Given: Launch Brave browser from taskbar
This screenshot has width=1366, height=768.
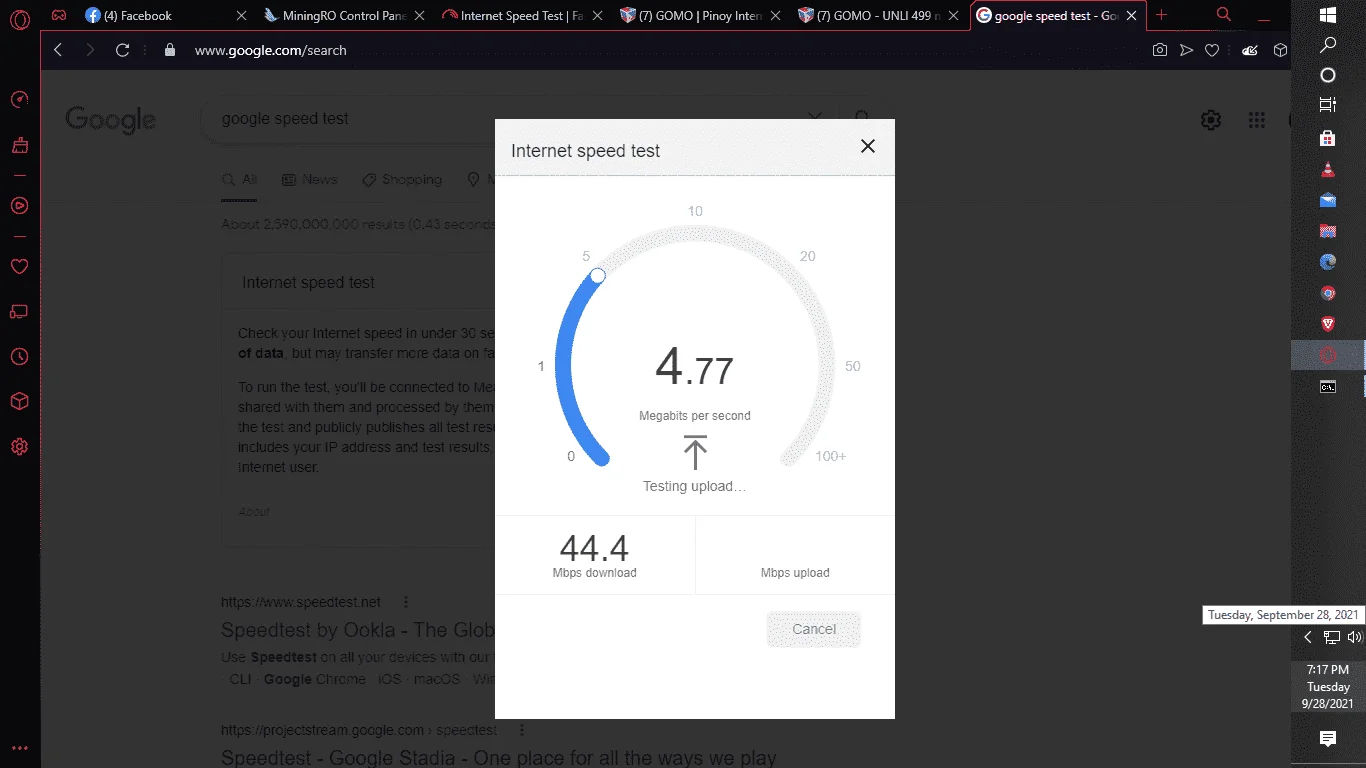Looking at the screenshot, I should point(1328,324).
